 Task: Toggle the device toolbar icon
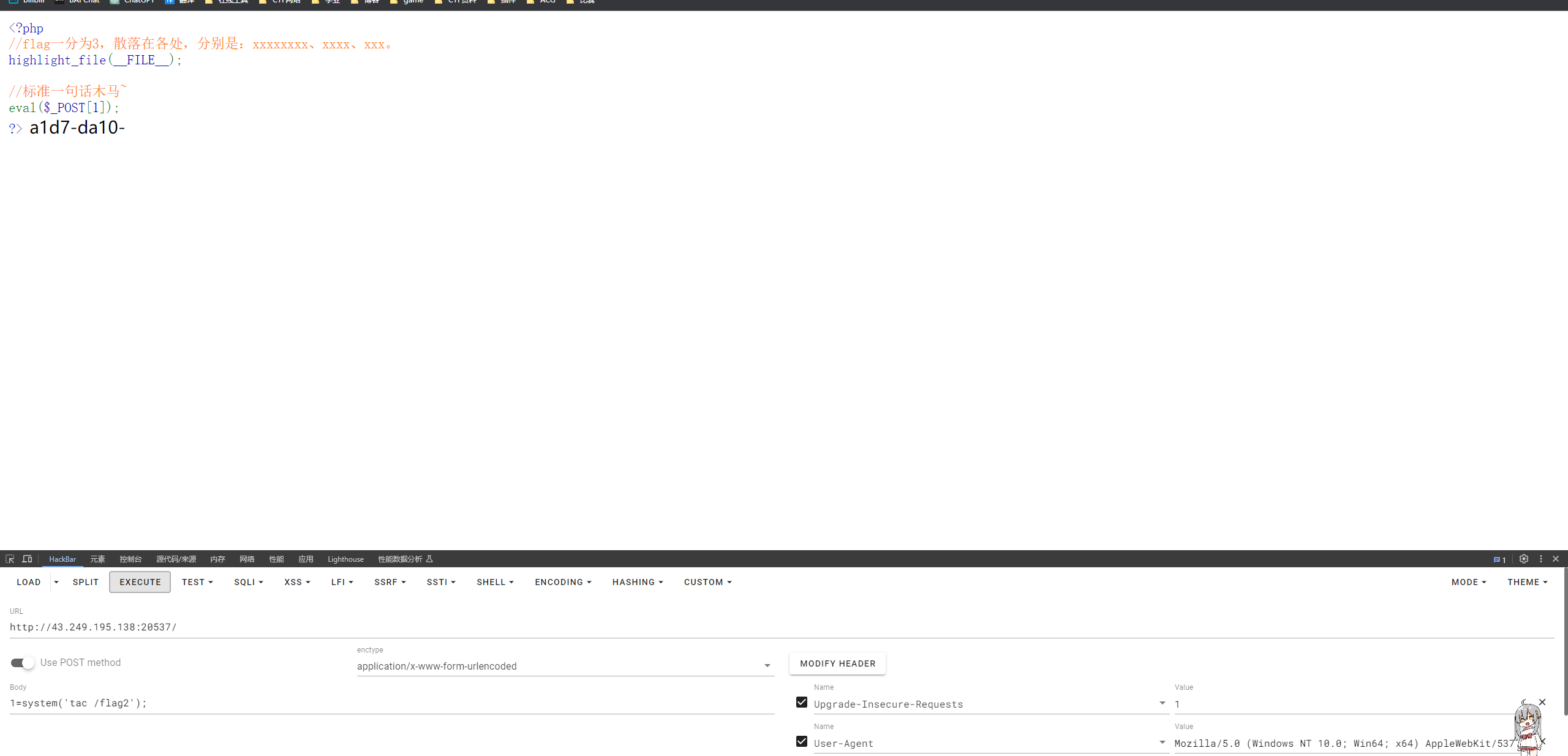coord(27,559)
